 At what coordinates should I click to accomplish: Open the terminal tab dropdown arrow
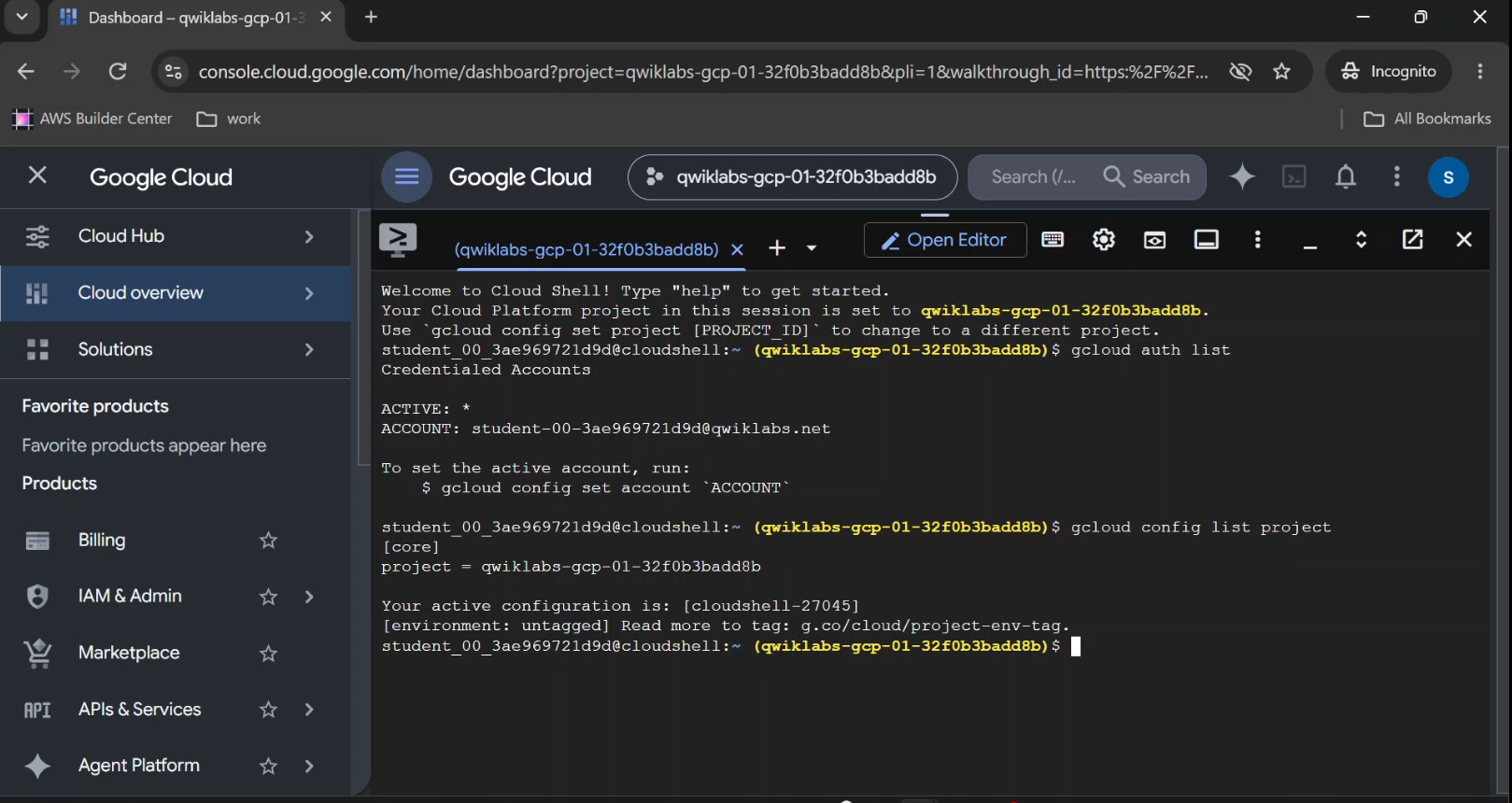[x=812, y=248]
